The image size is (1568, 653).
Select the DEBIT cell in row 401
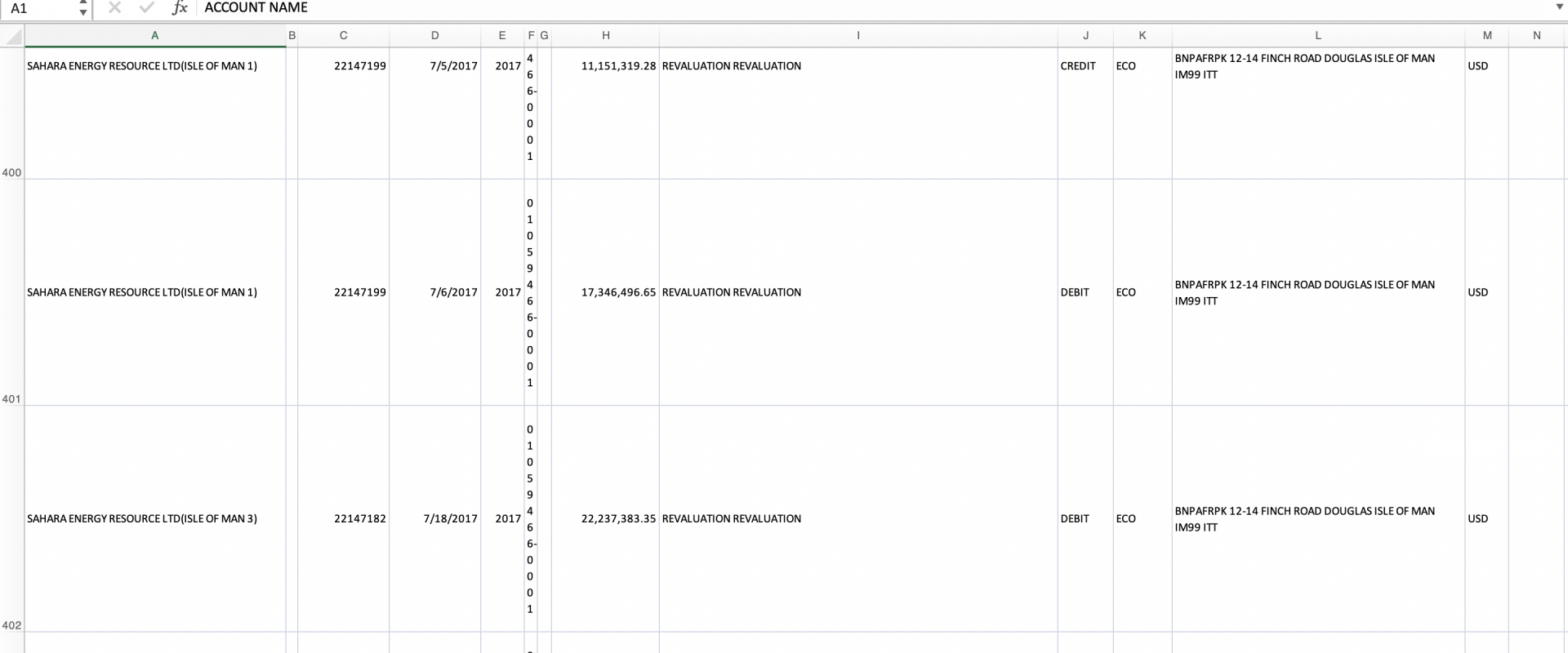point(1085,292)
